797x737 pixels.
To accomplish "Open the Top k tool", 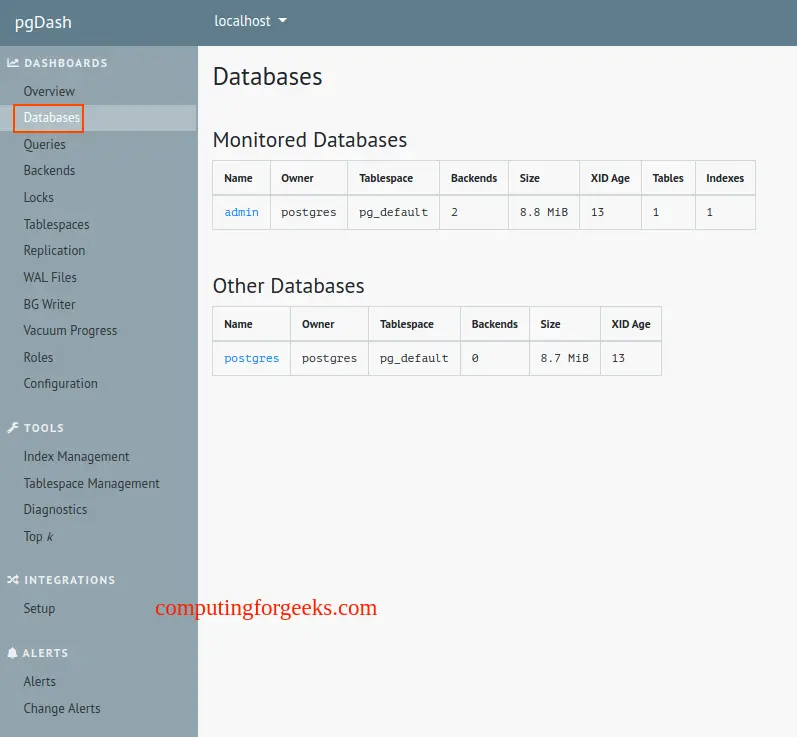I will 39,536.
